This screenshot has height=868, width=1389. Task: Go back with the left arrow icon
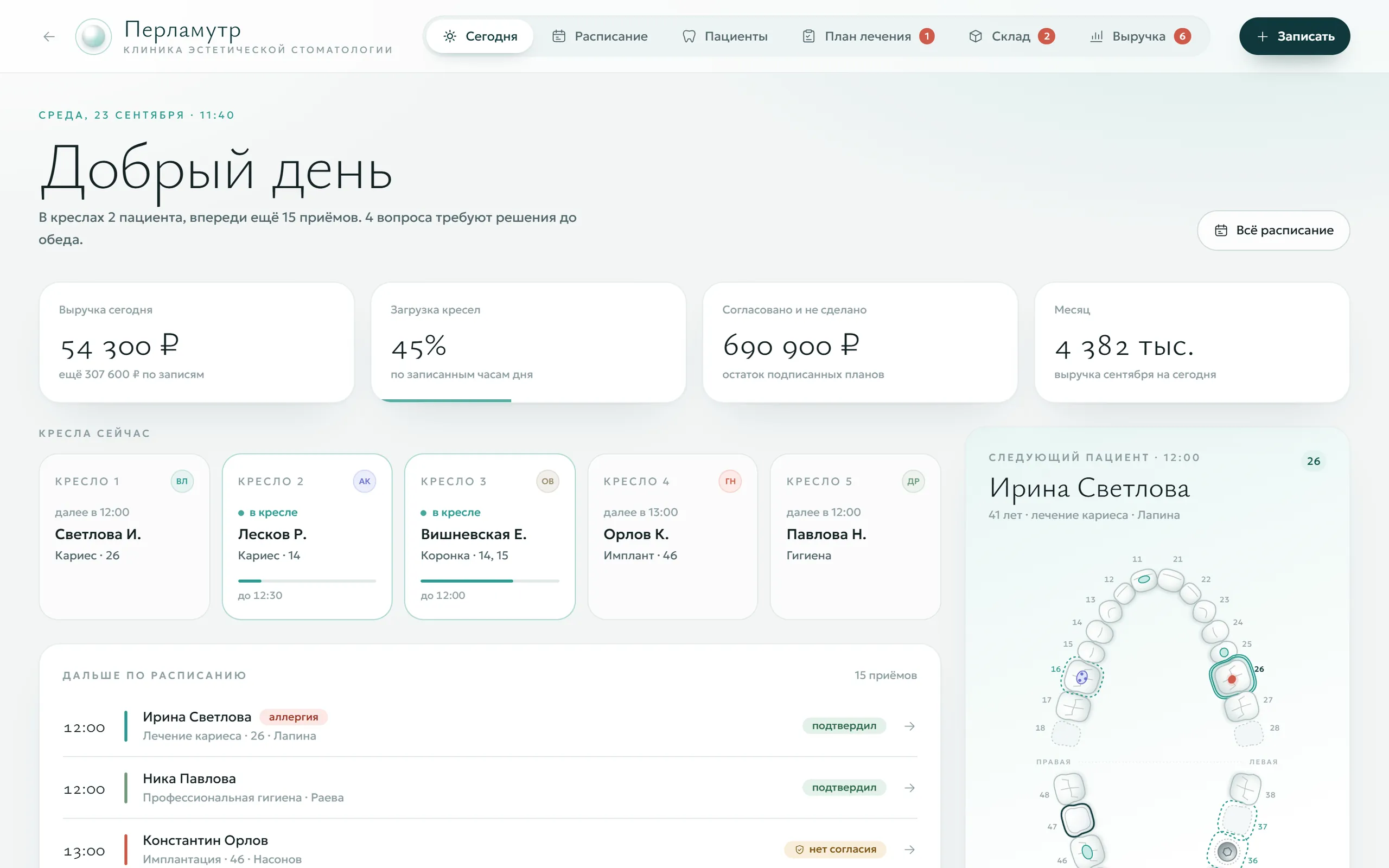pos(49,37)
